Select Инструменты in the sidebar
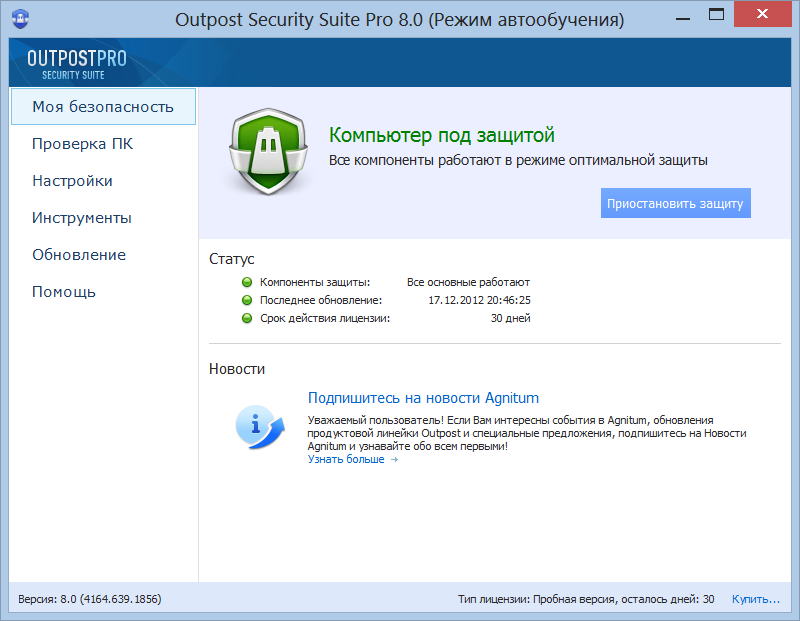800x621 pixels. [x=82, y=218]
